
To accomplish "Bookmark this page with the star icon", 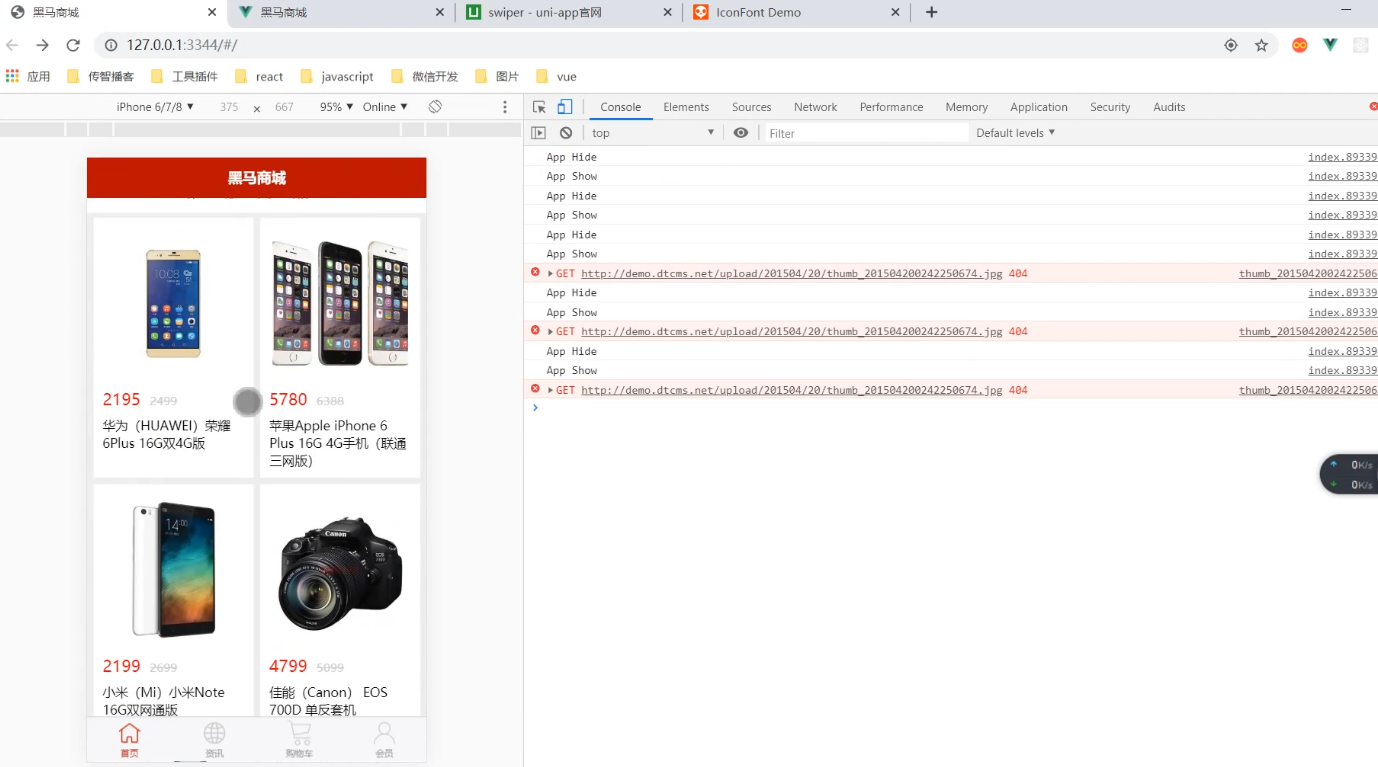I will (x=1261, y=45).
